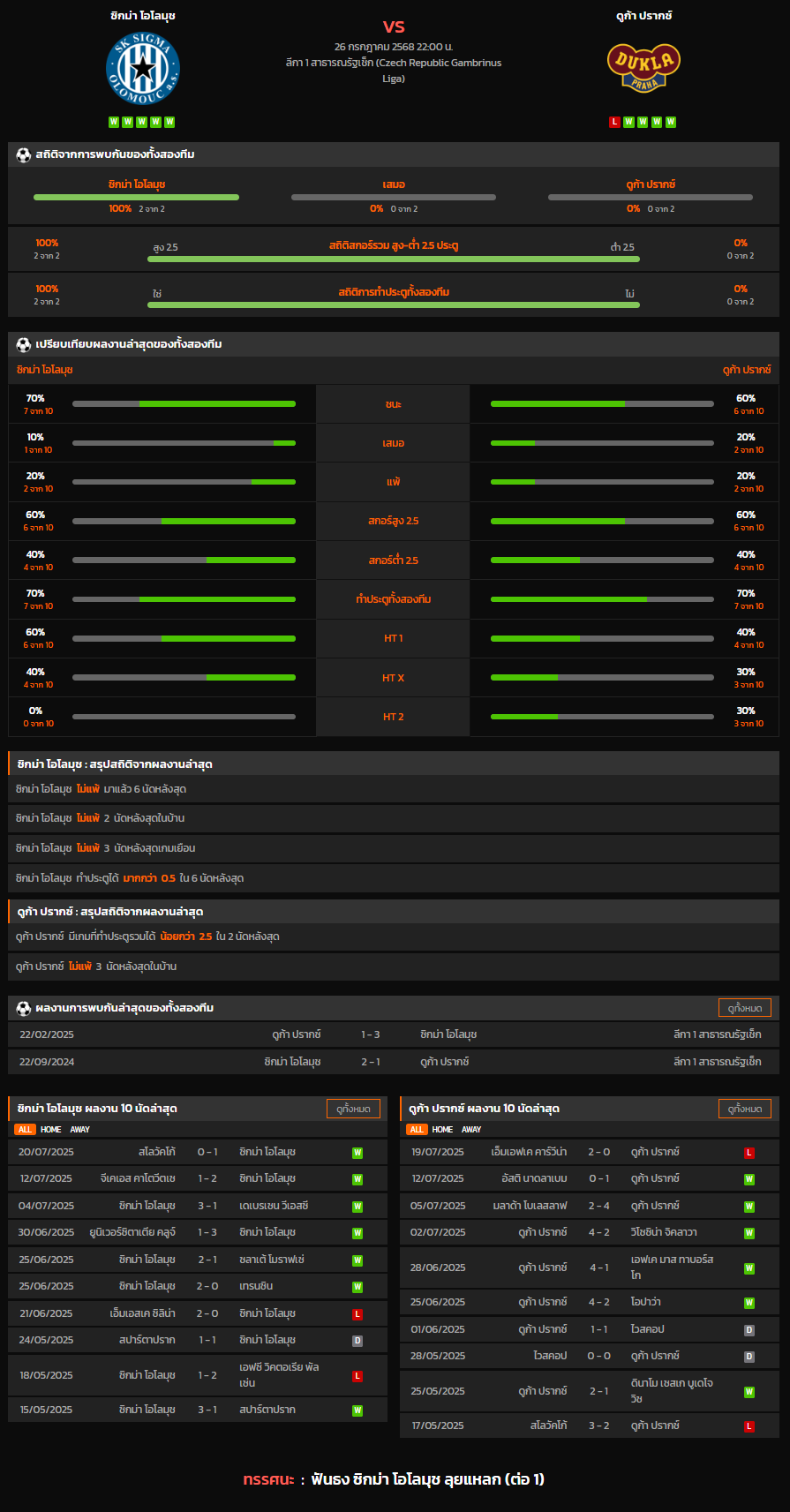This screenshot has width=790, height=1512.
Task: Click the ทำประตูทั้งสองทีม comparison row label
Action: 394,599
